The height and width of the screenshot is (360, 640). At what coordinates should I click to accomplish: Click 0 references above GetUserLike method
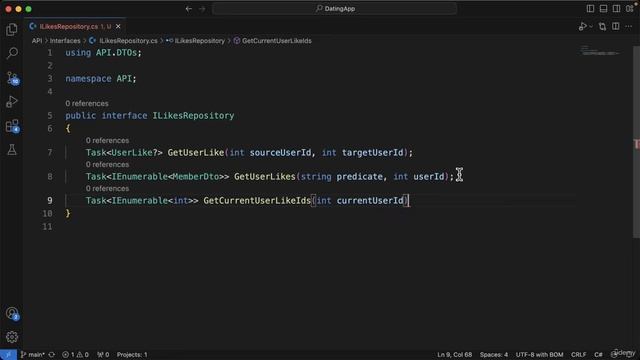107,140
